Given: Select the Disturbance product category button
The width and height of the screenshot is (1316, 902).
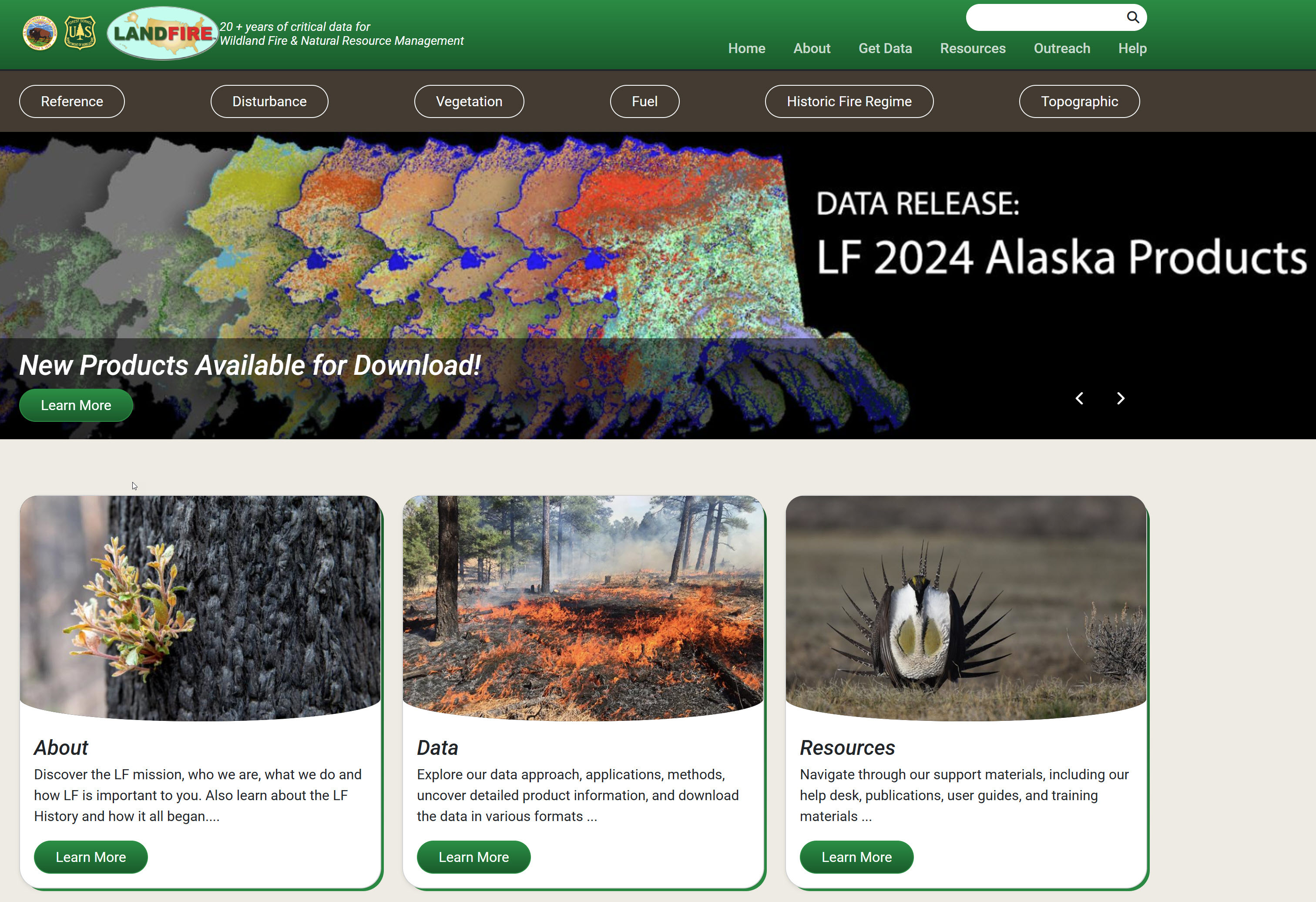Looking at the screenshot, I should tap(269, 101).
